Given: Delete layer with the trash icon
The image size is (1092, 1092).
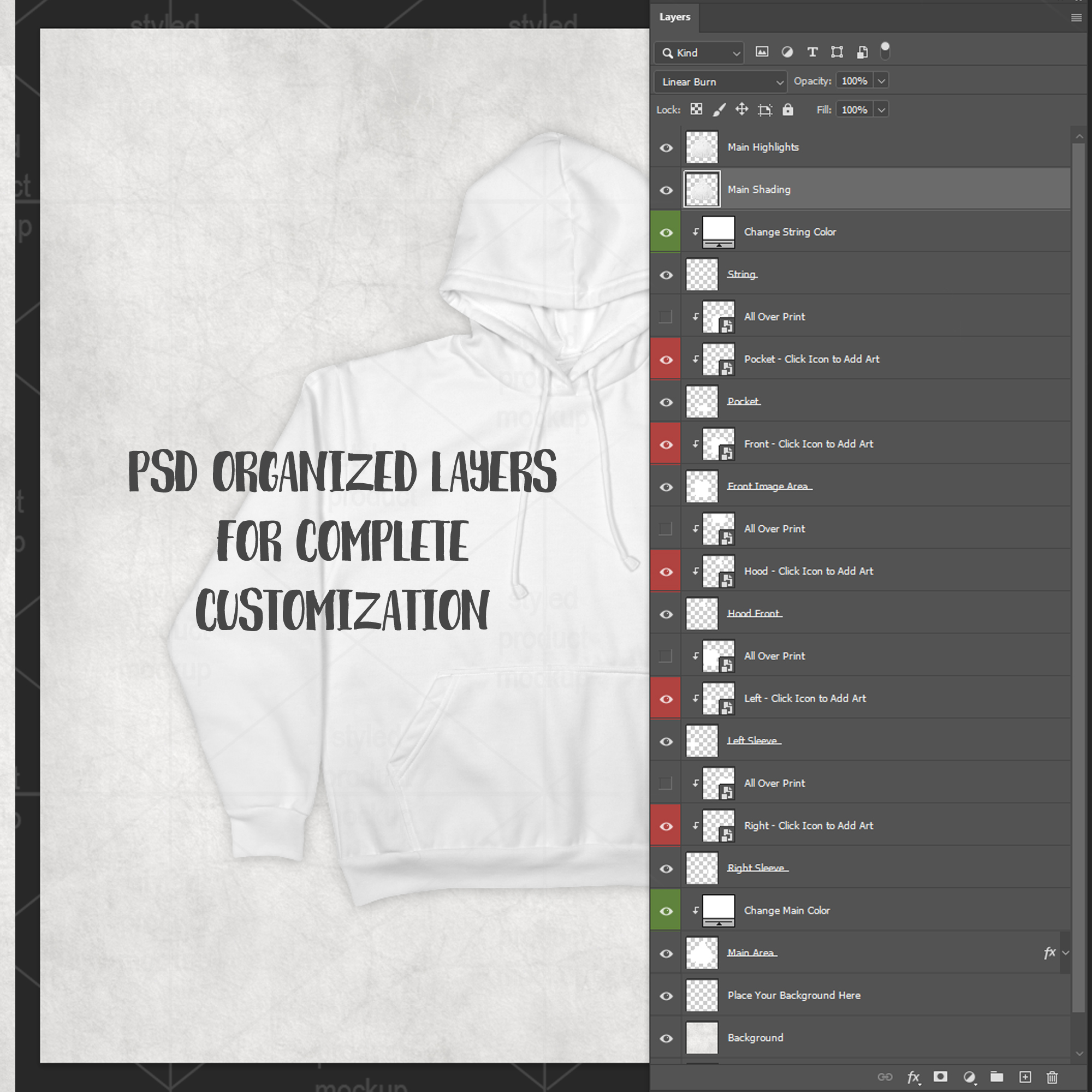Looking at the screenshot, I should pyautogui.click(x=1052, y=1077).
